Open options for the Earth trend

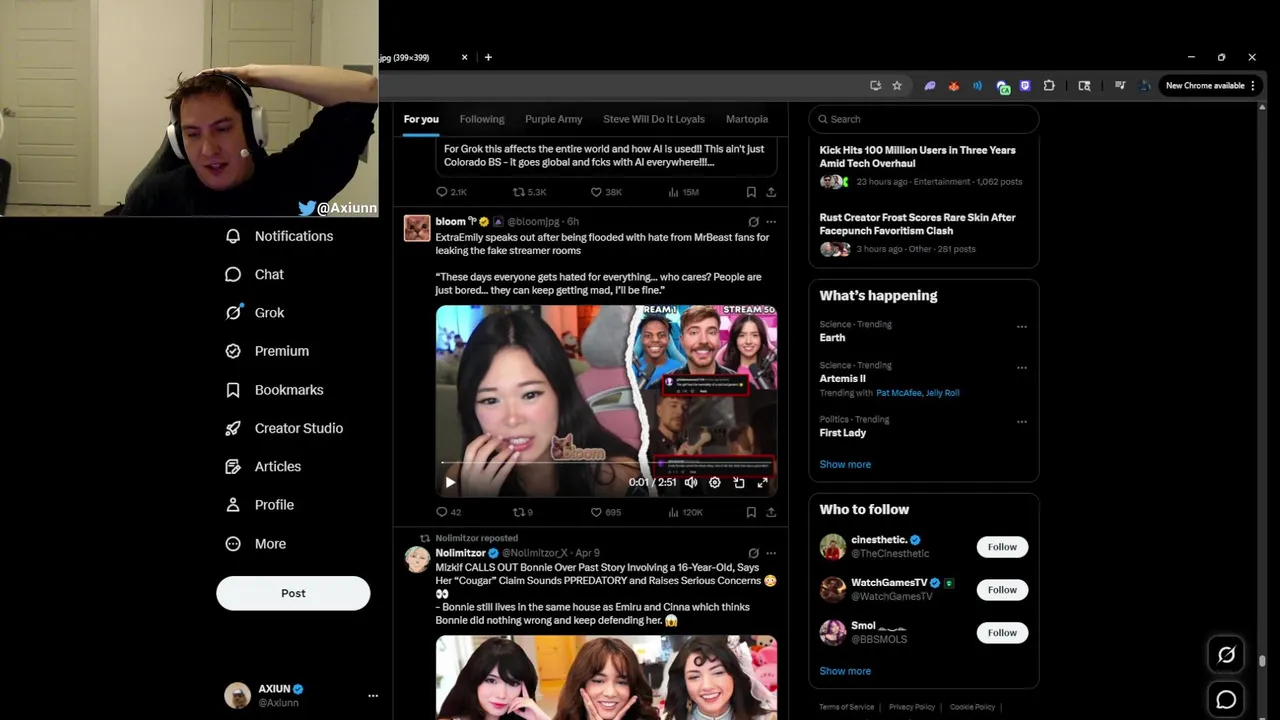[1021, 326]
